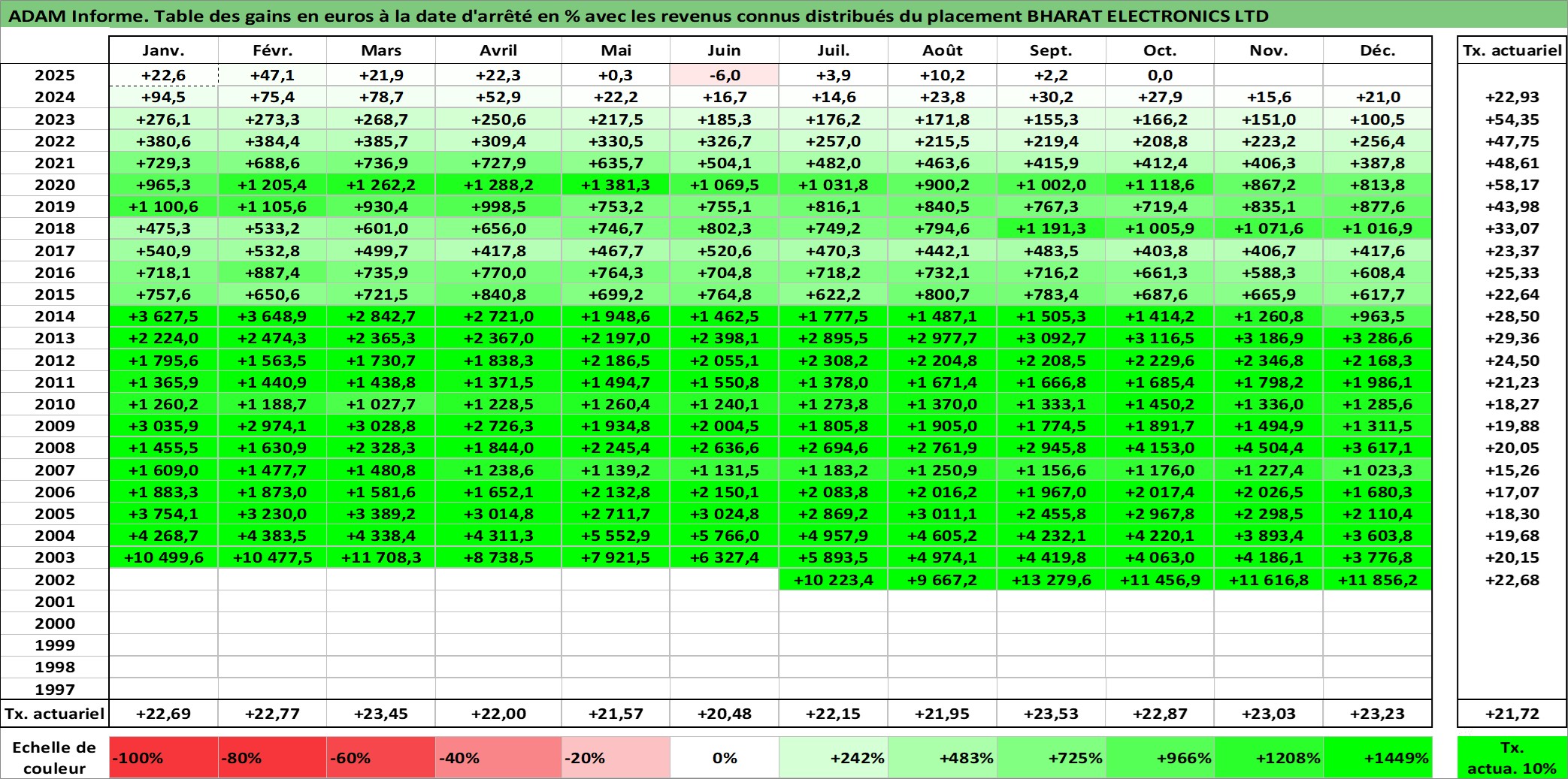Click the 'Echelle de couleur' label
This screenshot has width=1568, height=779.
point(55,757)
